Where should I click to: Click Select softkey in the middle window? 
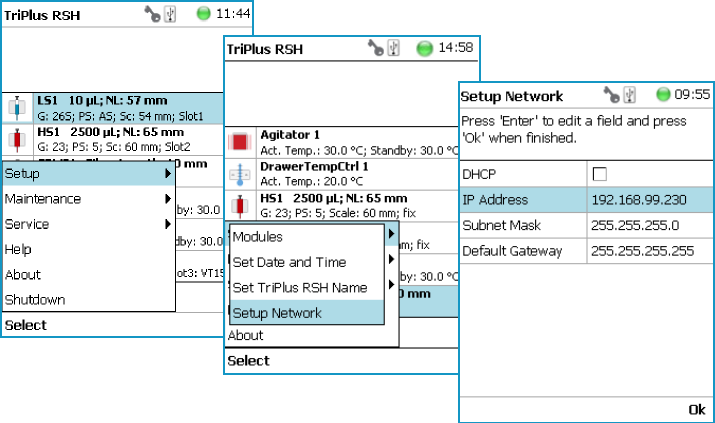(x=248, y=361)
